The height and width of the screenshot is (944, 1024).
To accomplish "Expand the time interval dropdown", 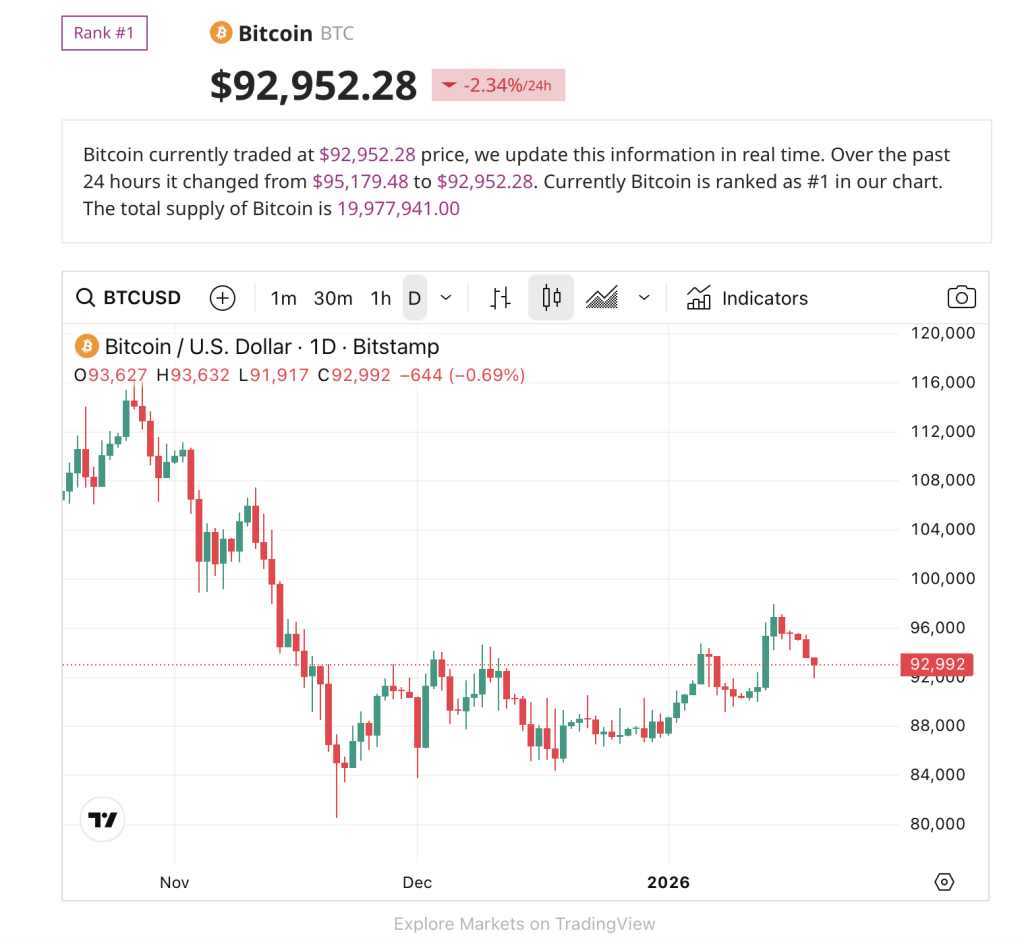I will point(446,298).
